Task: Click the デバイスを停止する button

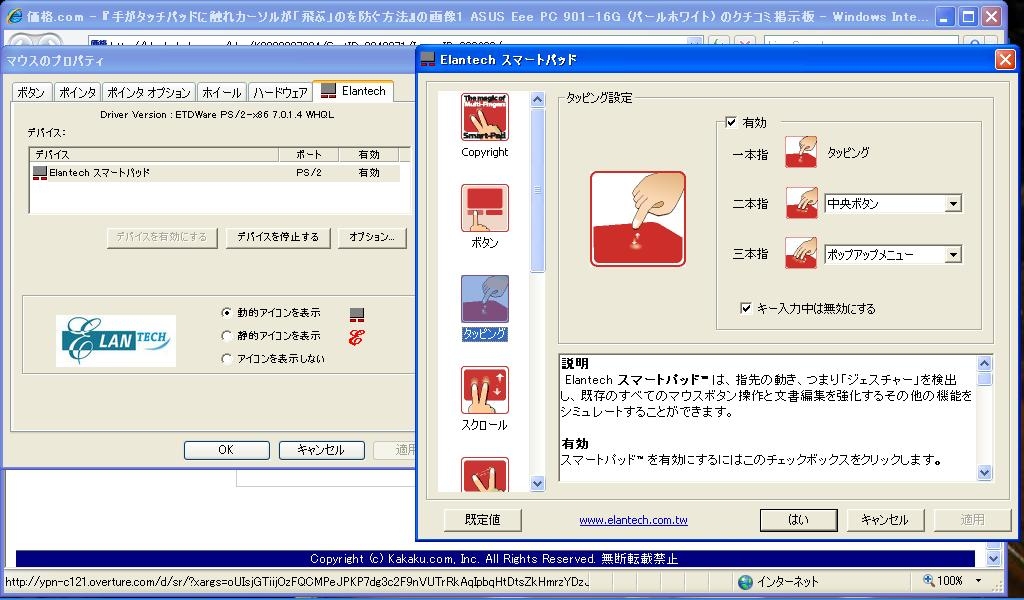Action: 278,237
